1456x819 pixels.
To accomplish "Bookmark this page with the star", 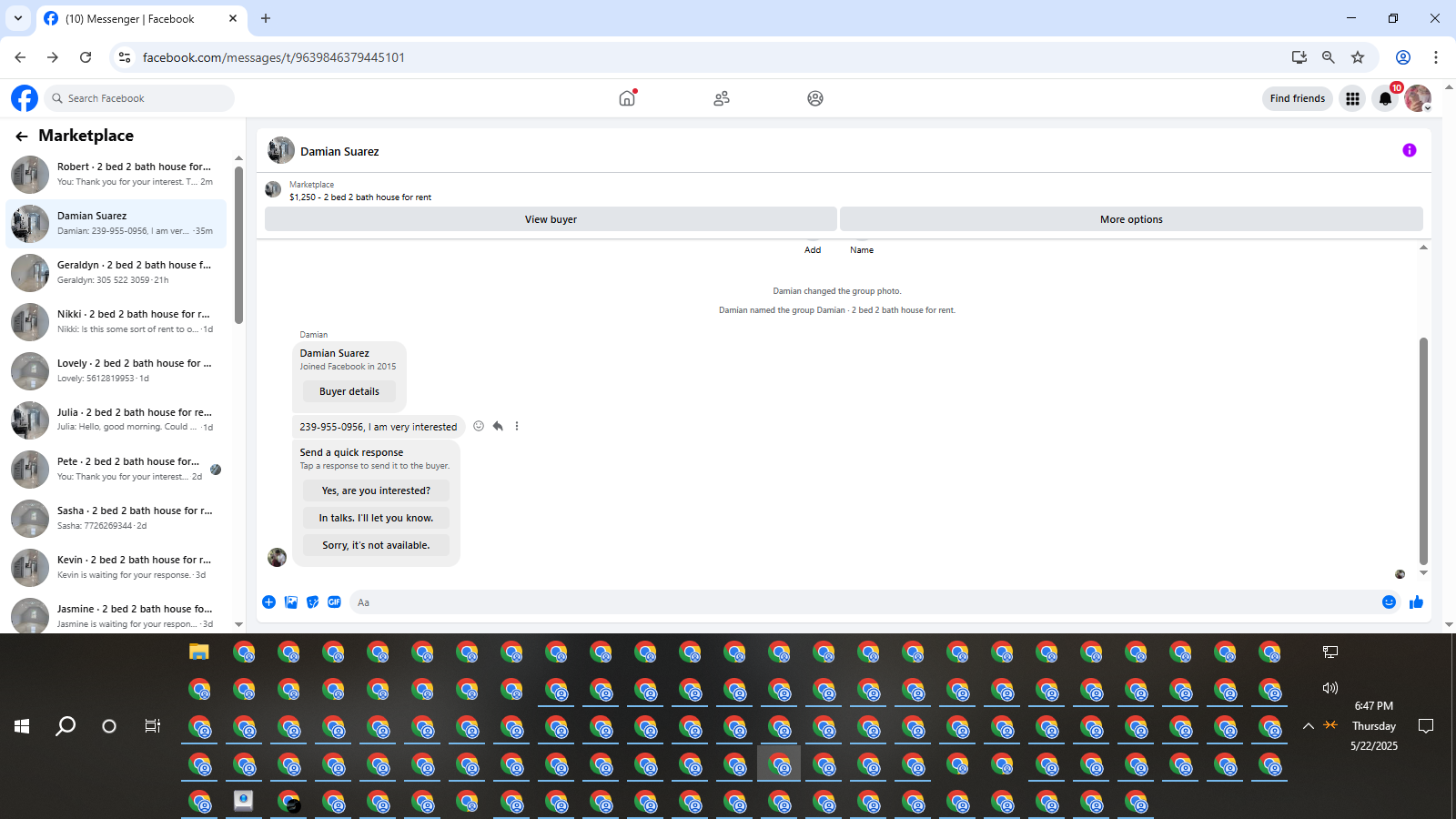I will coord(1358,57).
